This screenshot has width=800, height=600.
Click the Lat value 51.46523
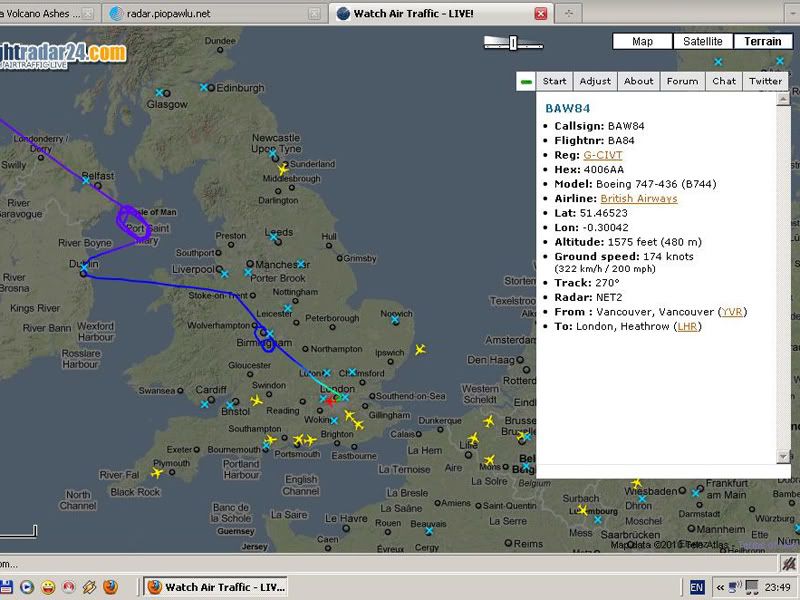pyautogui.click(x=604, y=213)
